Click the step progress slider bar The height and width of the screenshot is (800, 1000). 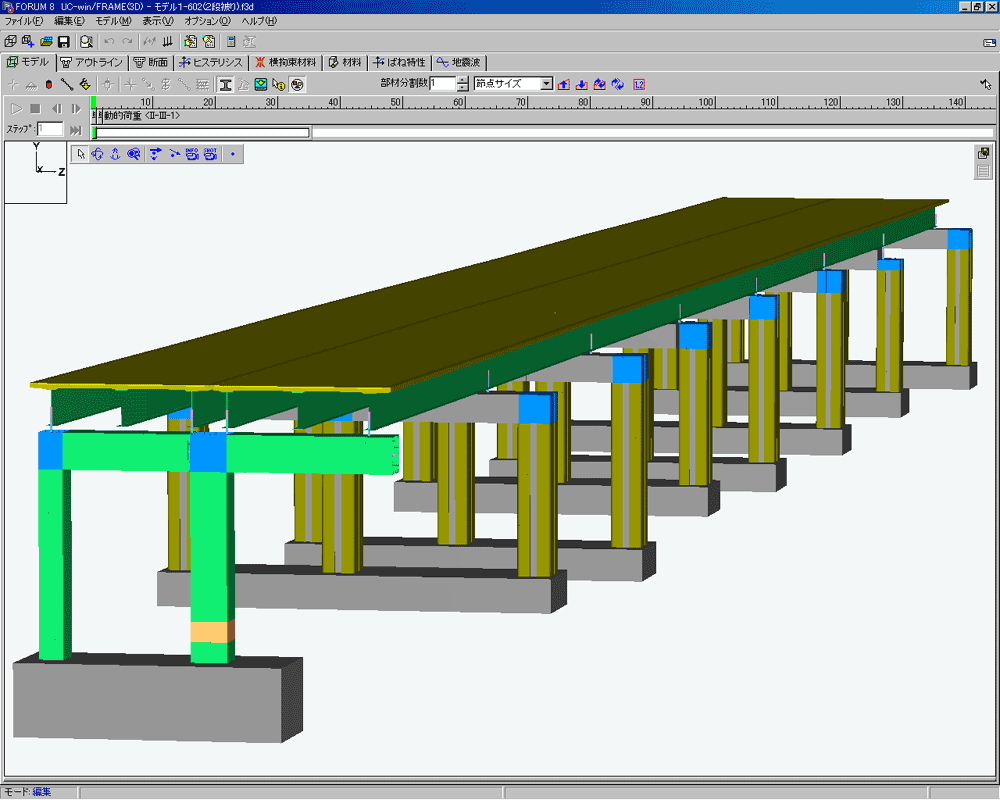click(x=202, y=132)
